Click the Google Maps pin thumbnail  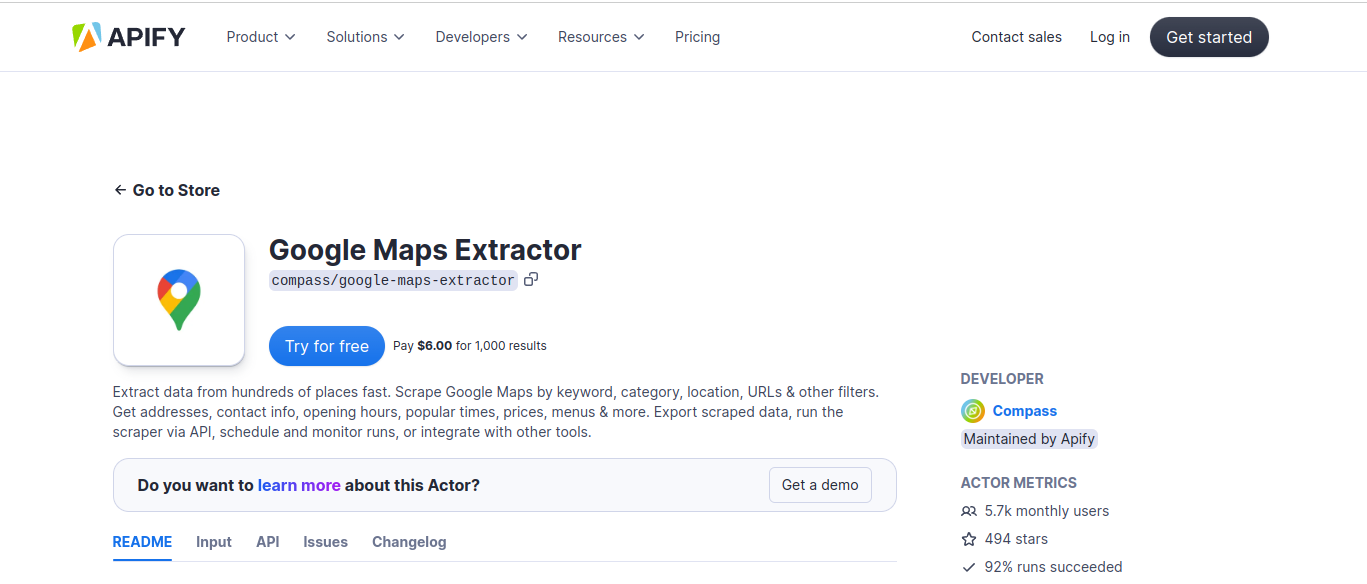coord(179,300)
